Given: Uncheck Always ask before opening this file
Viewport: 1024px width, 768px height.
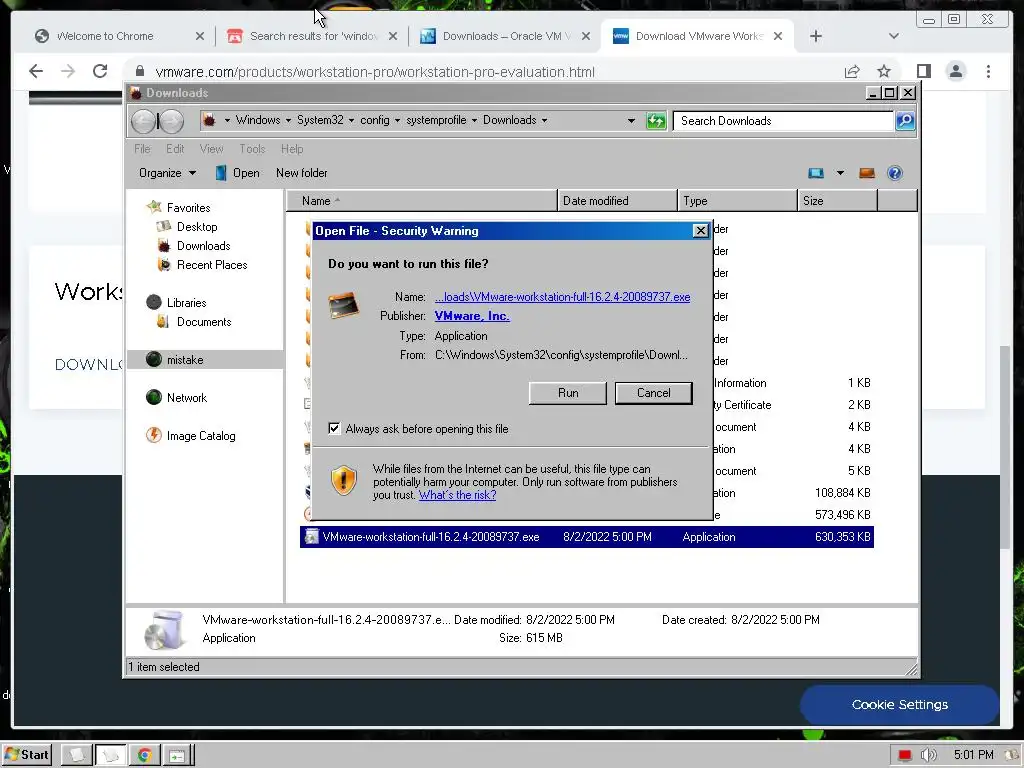Looking at the screenshot, I should [x=334, y=428].
